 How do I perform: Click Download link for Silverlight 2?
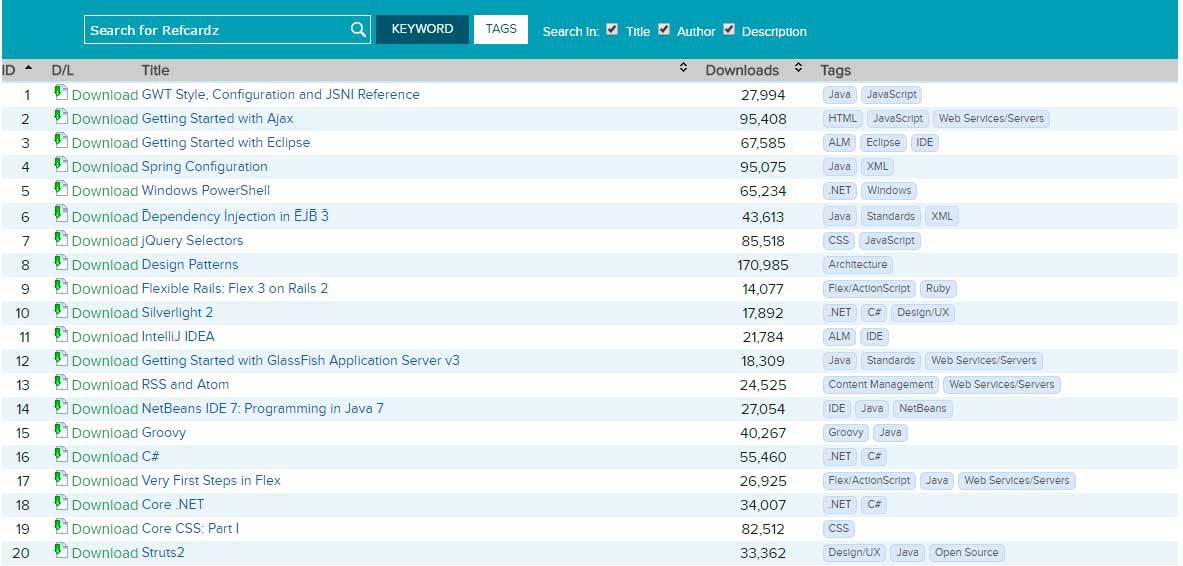(x=105, y=312)
